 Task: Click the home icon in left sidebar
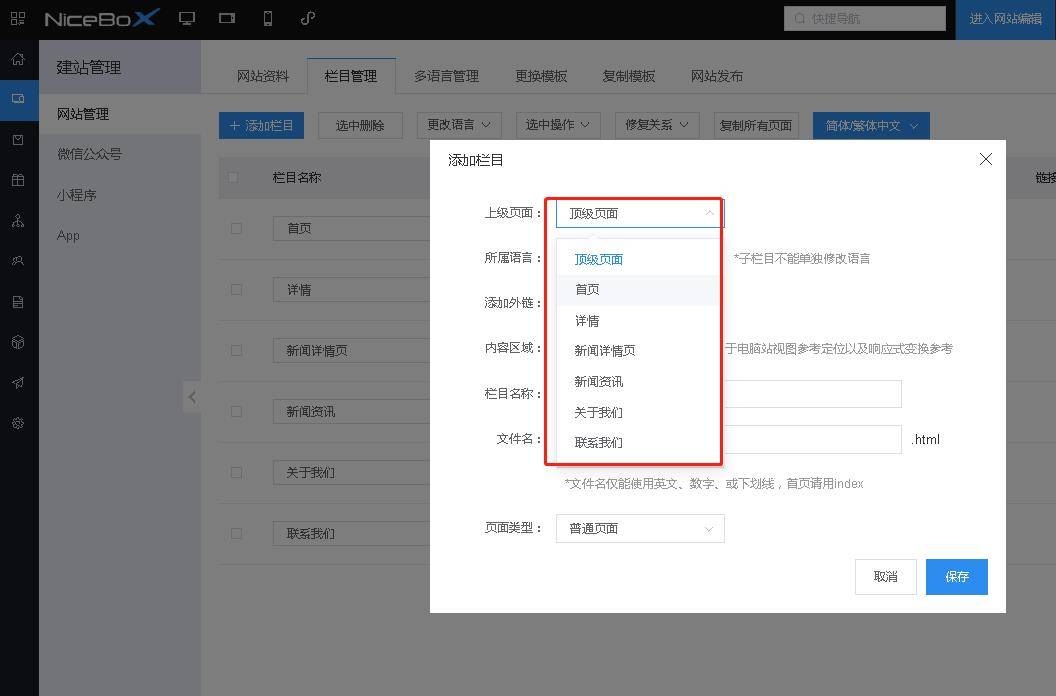click(x=17, y=60)
